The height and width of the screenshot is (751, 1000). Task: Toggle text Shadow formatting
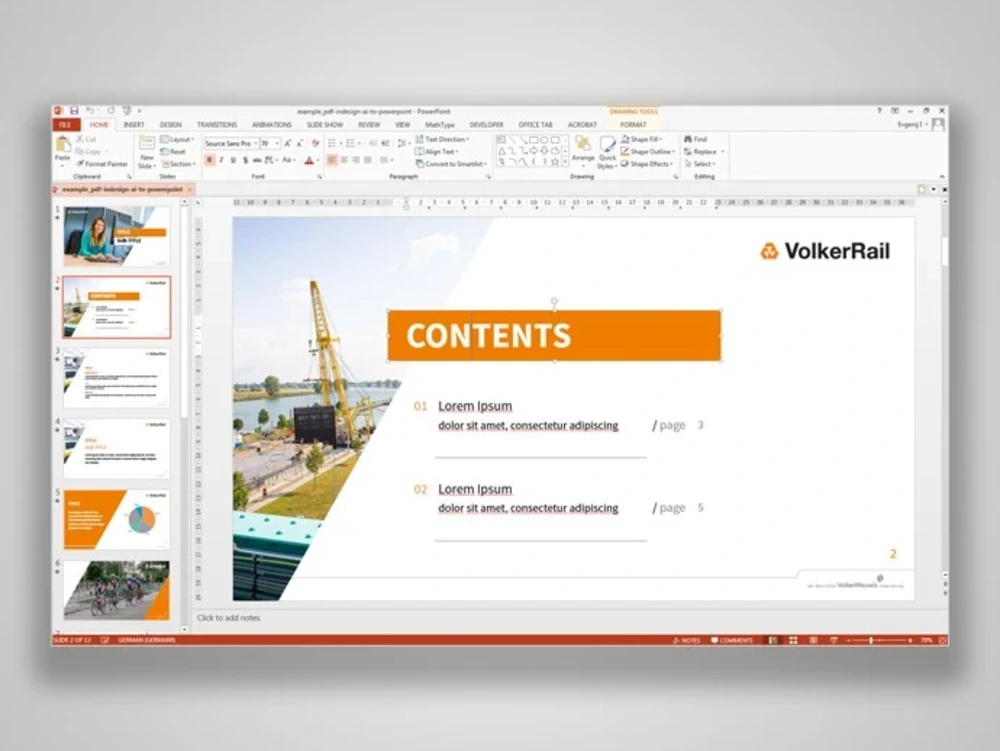(x=245, y=160)
